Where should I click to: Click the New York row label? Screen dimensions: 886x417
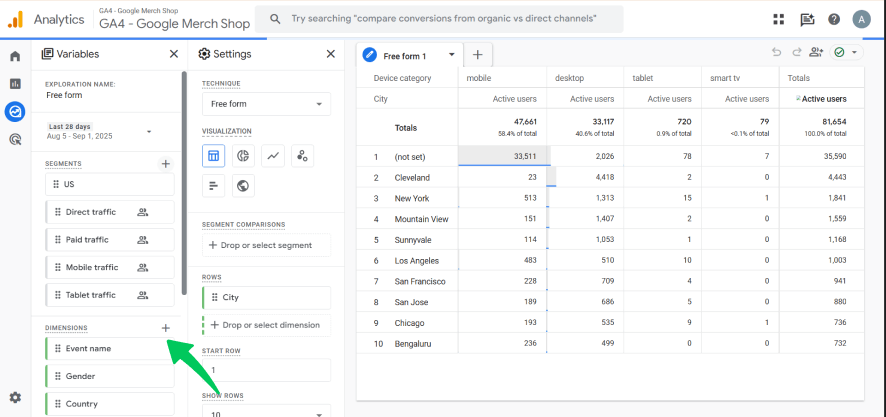[x=412, y=198]
